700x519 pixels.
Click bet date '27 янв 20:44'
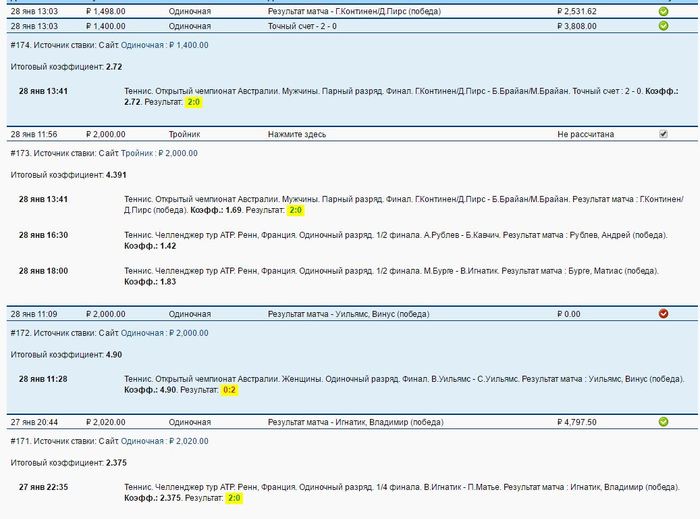point(34,422)
